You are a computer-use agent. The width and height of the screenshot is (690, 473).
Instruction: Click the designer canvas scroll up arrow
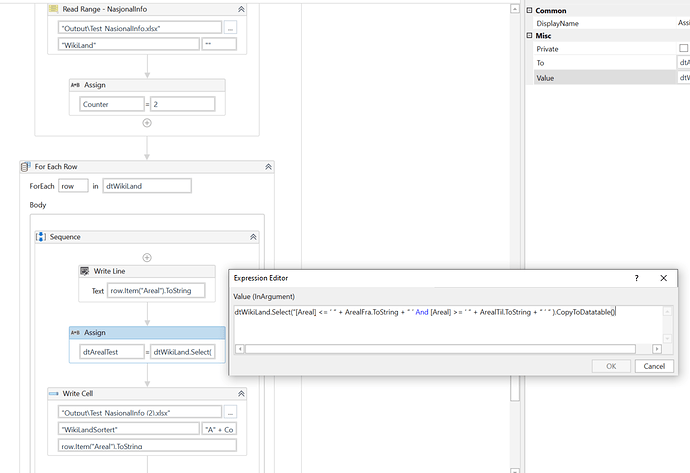coord(514,9)
